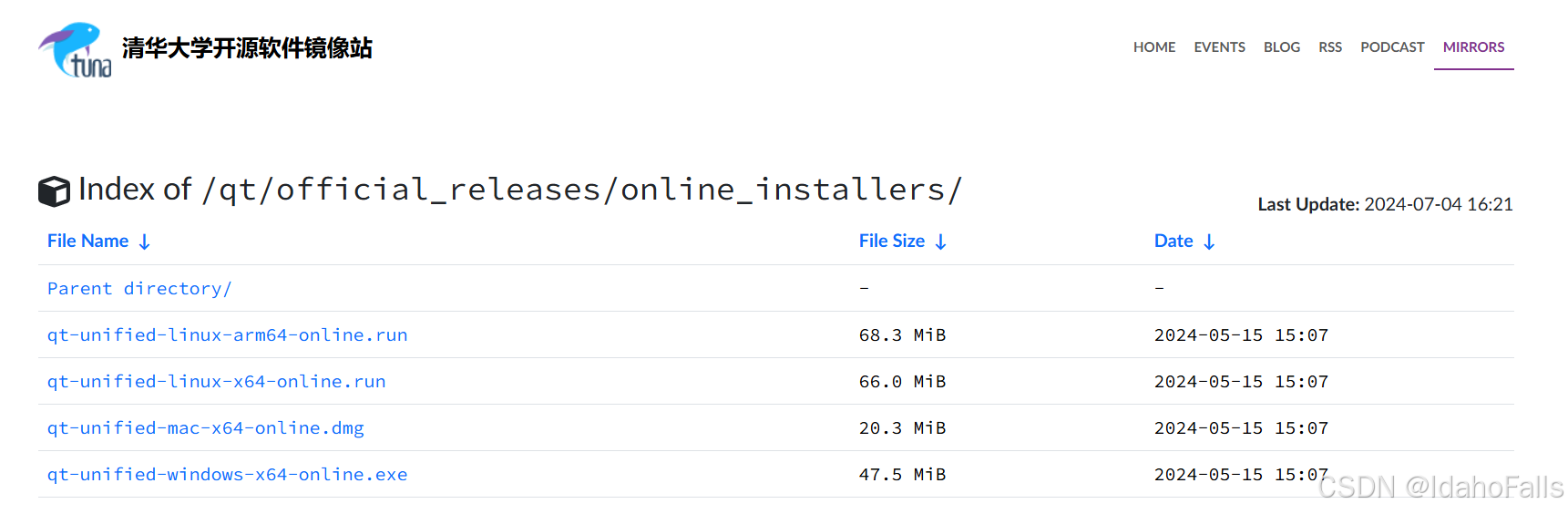Click the sort arrow next to File Size
Screen dimensions: 1568x514
[940, 242]
